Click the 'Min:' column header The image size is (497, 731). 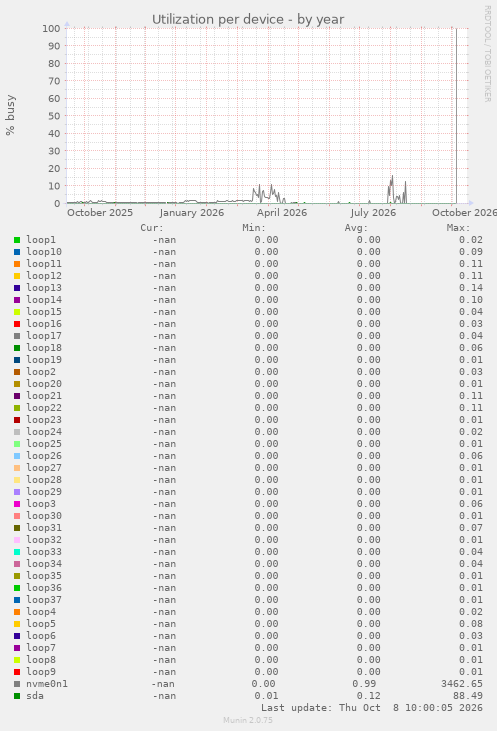tap(254, 228)
